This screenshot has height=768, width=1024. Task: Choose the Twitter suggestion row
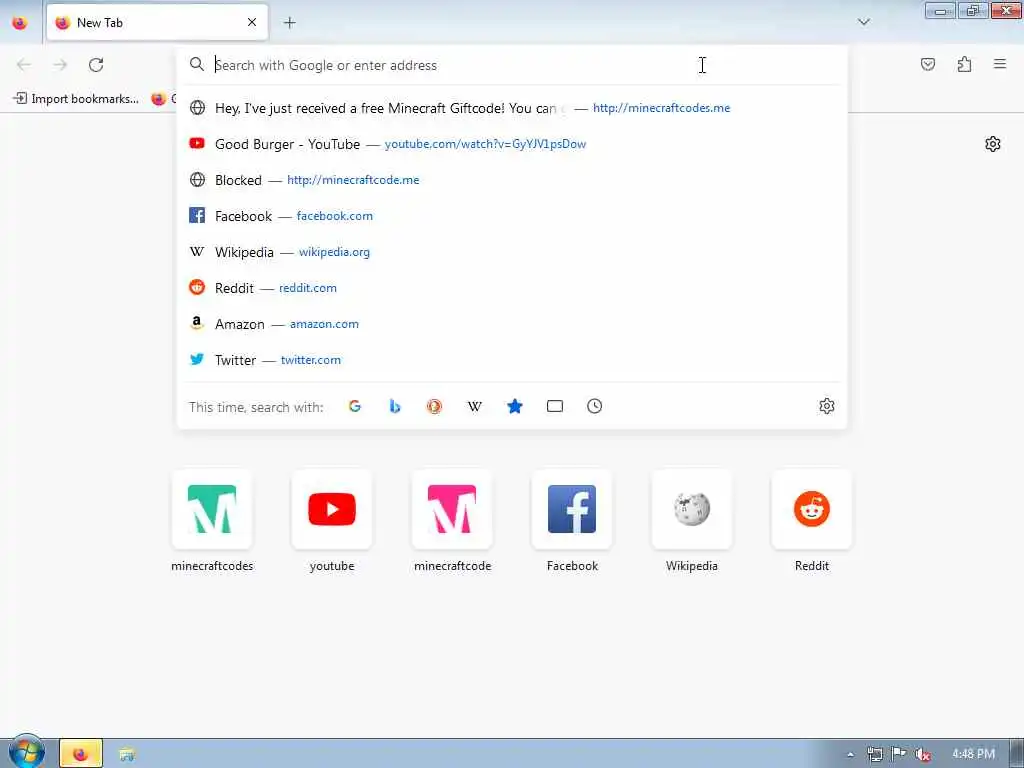click(511, 359)
